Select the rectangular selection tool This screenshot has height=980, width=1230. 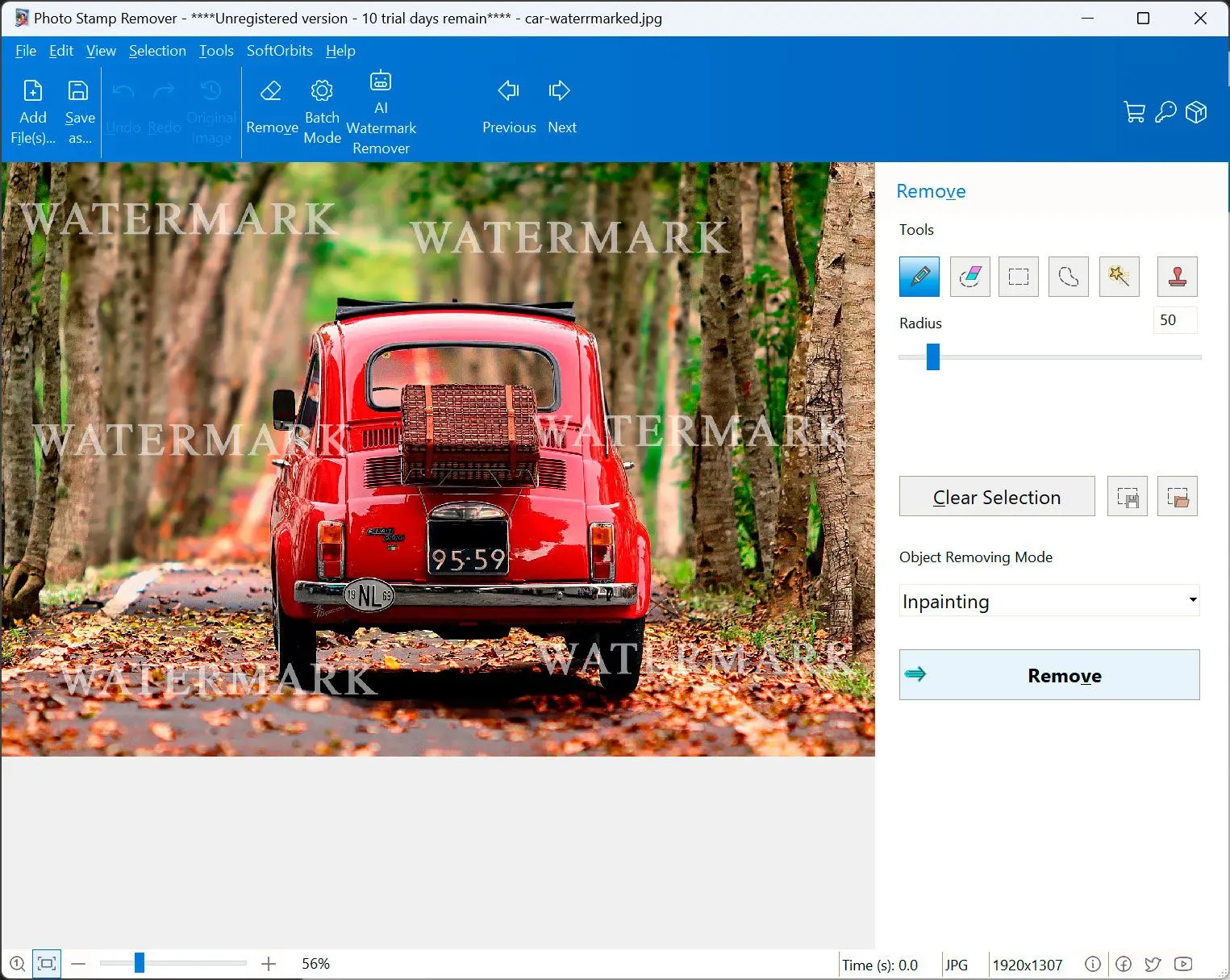(1019, 277)
